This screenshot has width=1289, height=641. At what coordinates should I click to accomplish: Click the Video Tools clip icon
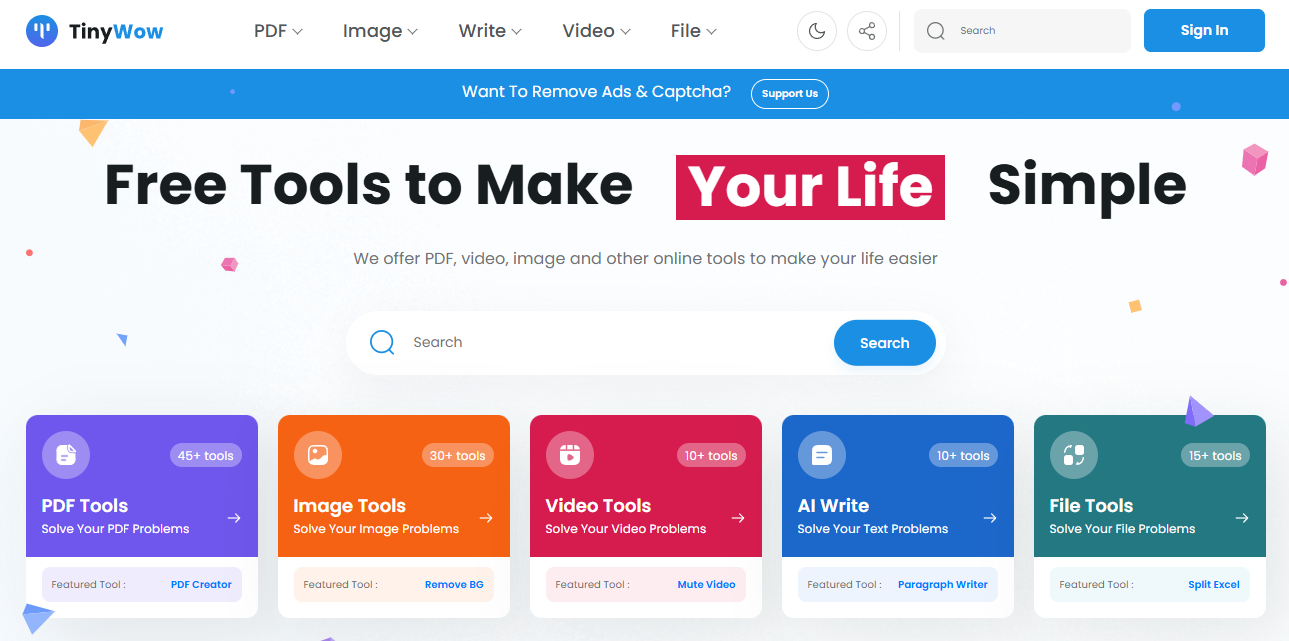tap(570, 455)
